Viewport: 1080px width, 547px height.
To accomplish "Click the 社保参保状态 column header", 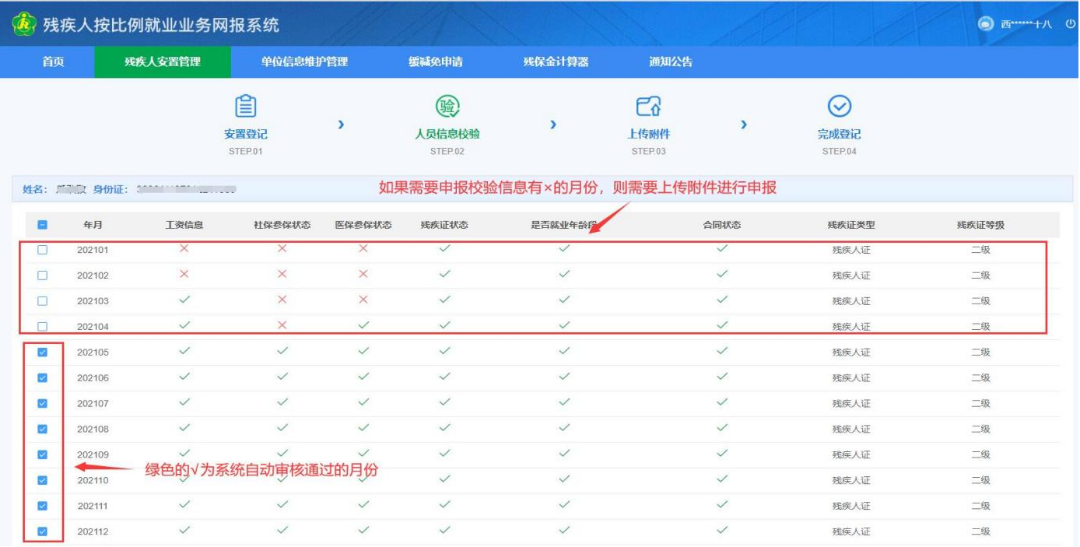I will click(x=282, y=225).
